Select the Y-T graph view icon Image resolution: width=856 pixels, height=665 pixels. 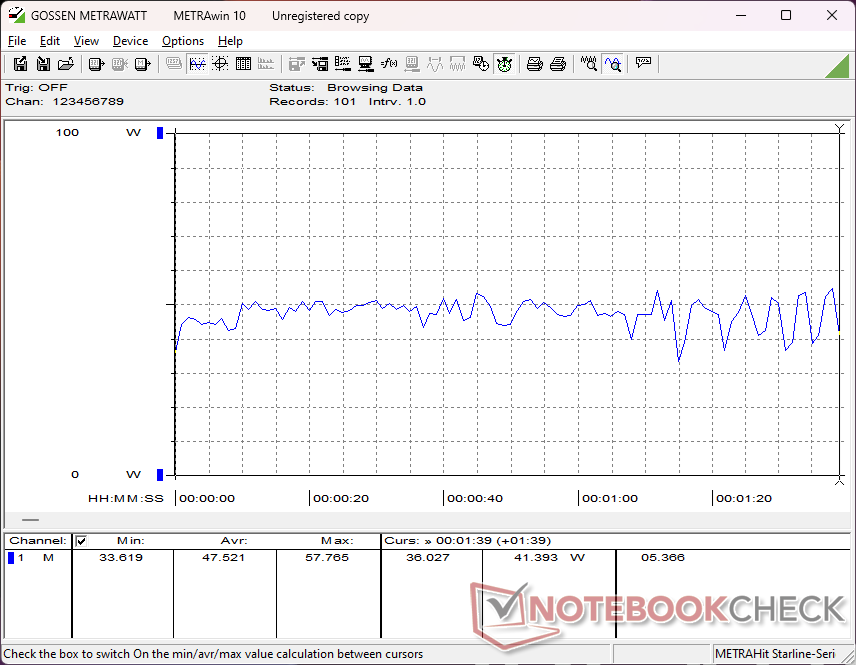point(197,64)
